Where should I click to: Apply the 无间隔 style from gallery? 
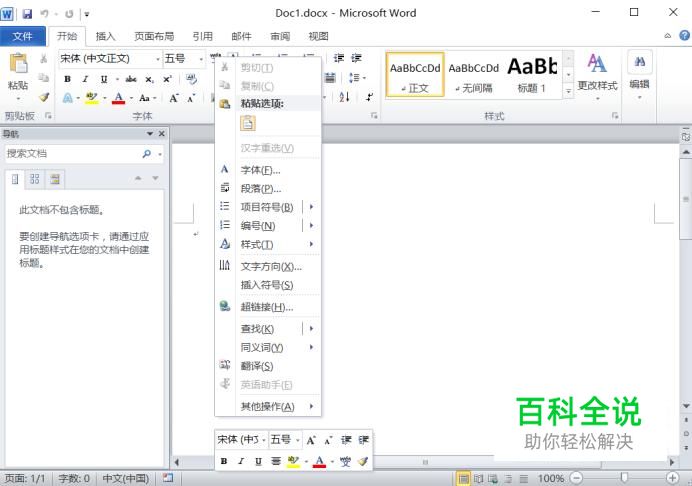point(474,74)
